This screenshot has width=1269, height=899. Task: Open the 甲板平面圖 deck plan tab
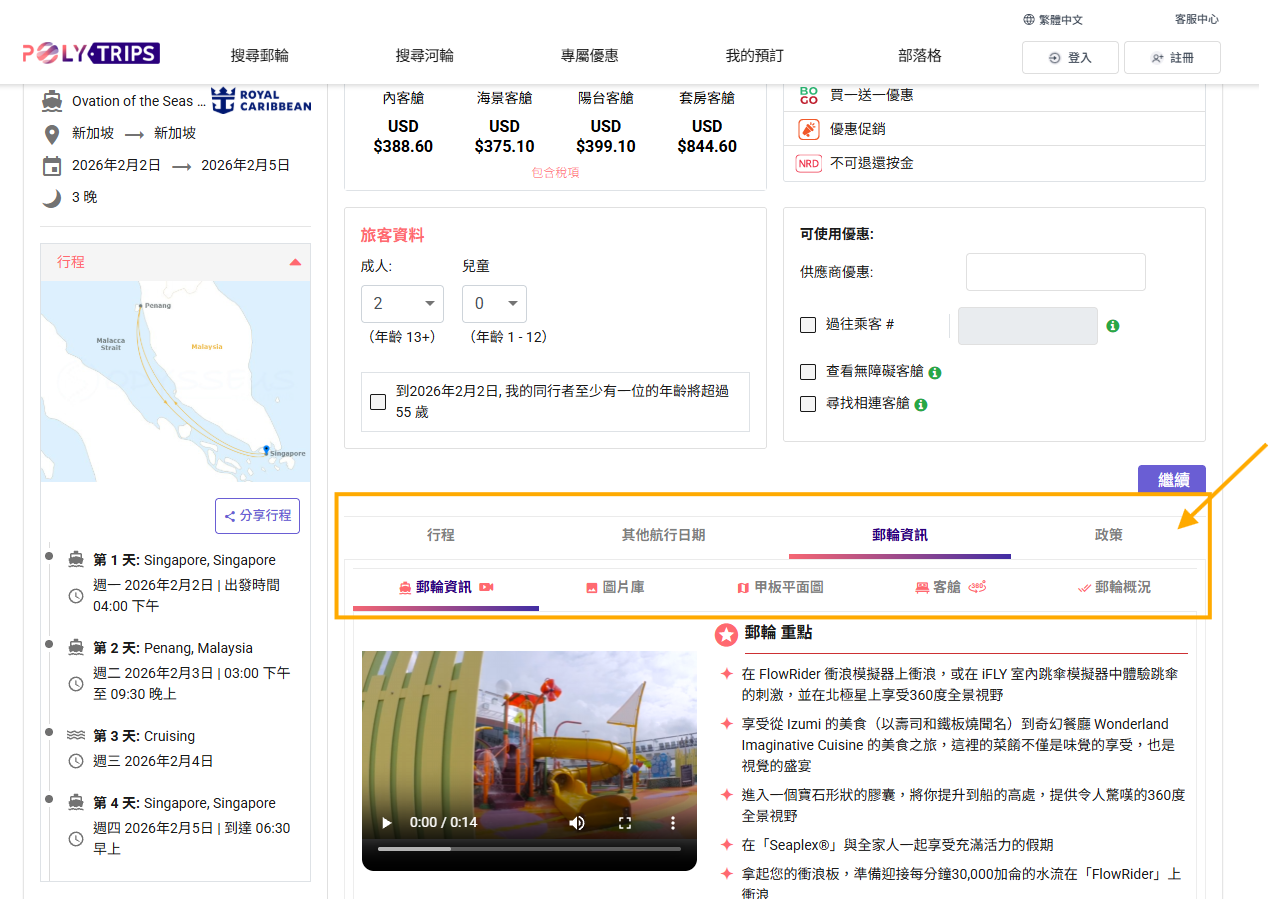click(780, 587)
